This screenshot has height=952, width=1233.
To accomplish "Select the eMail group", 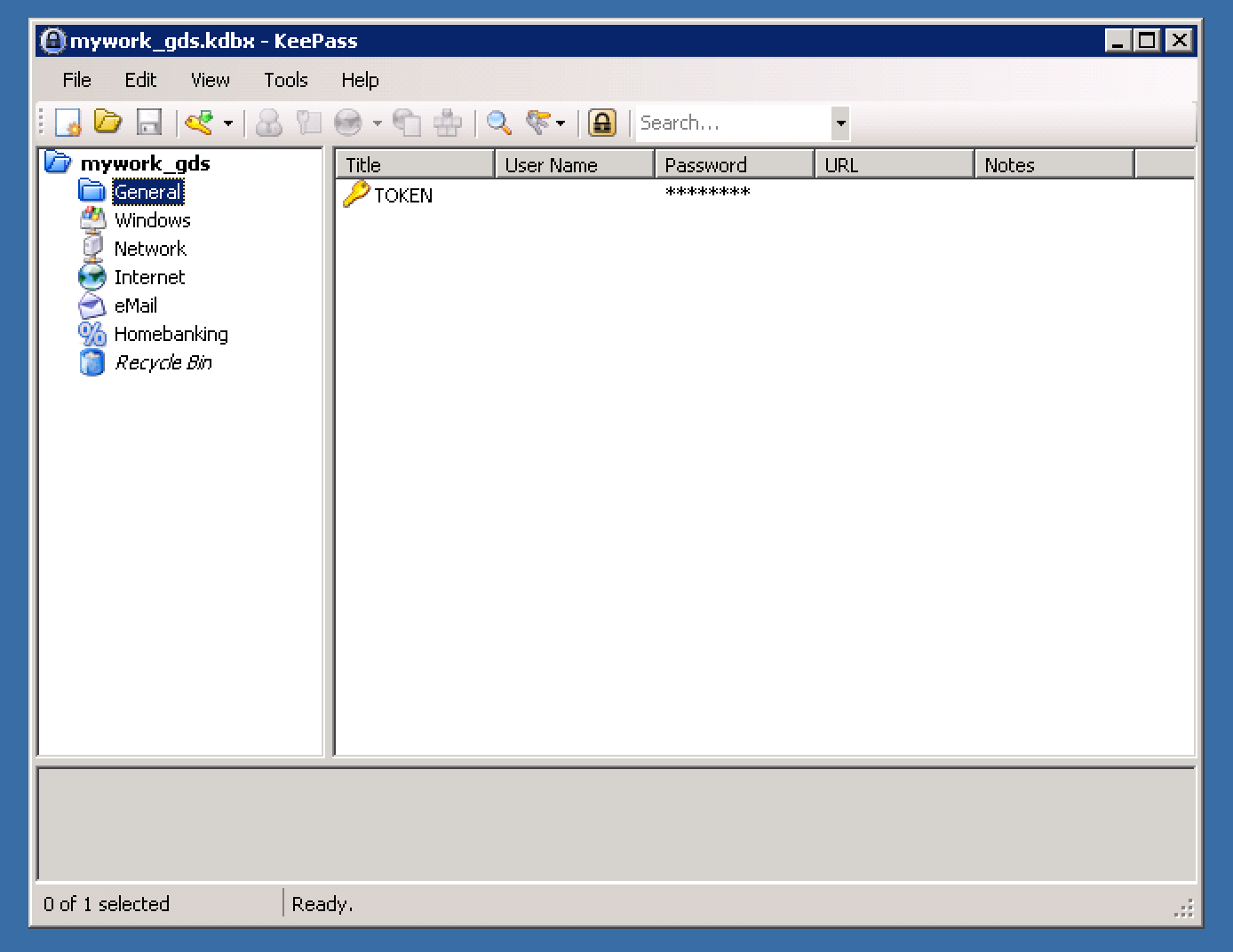I will click(136, 305).
